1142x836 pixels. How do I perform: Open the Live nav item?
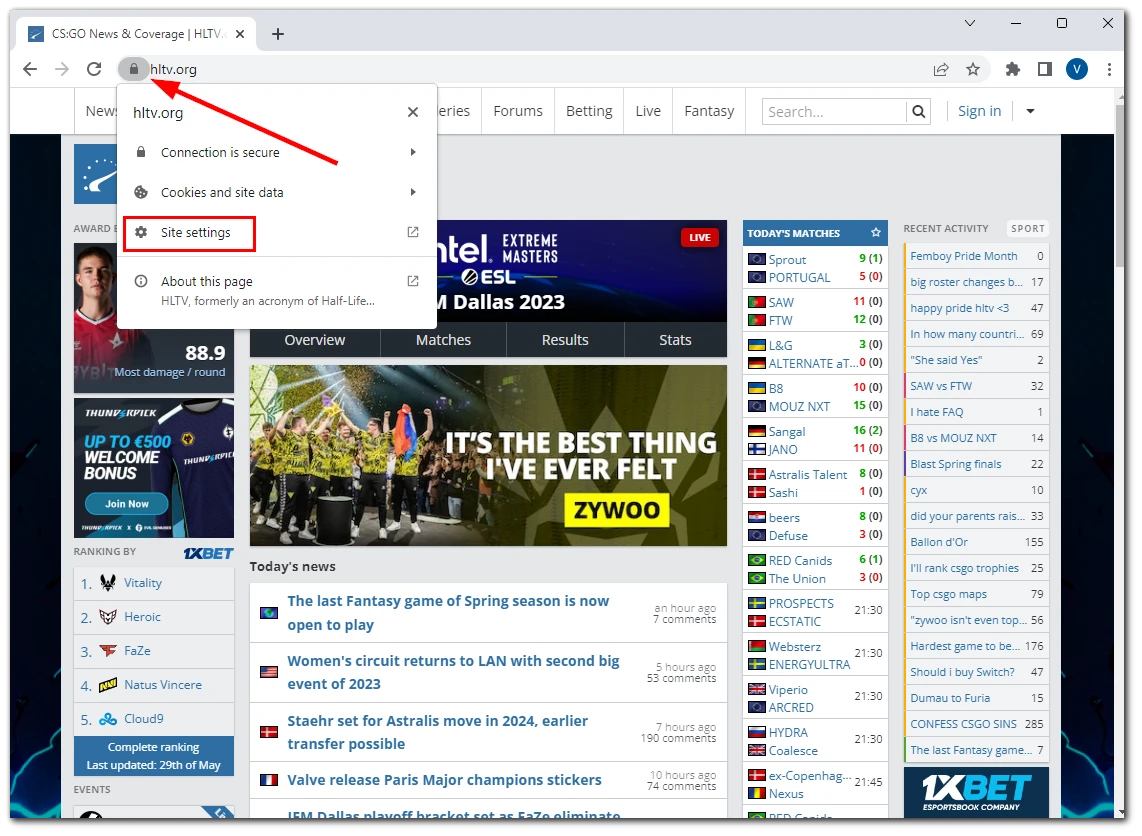click(x=648, y=111)
